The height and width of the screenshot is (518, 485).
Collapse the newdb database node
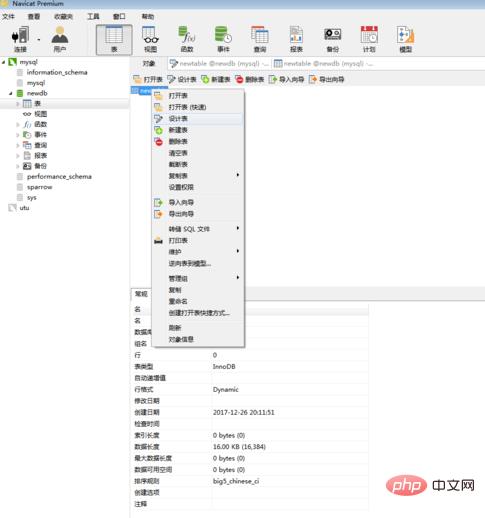(11, 93)
